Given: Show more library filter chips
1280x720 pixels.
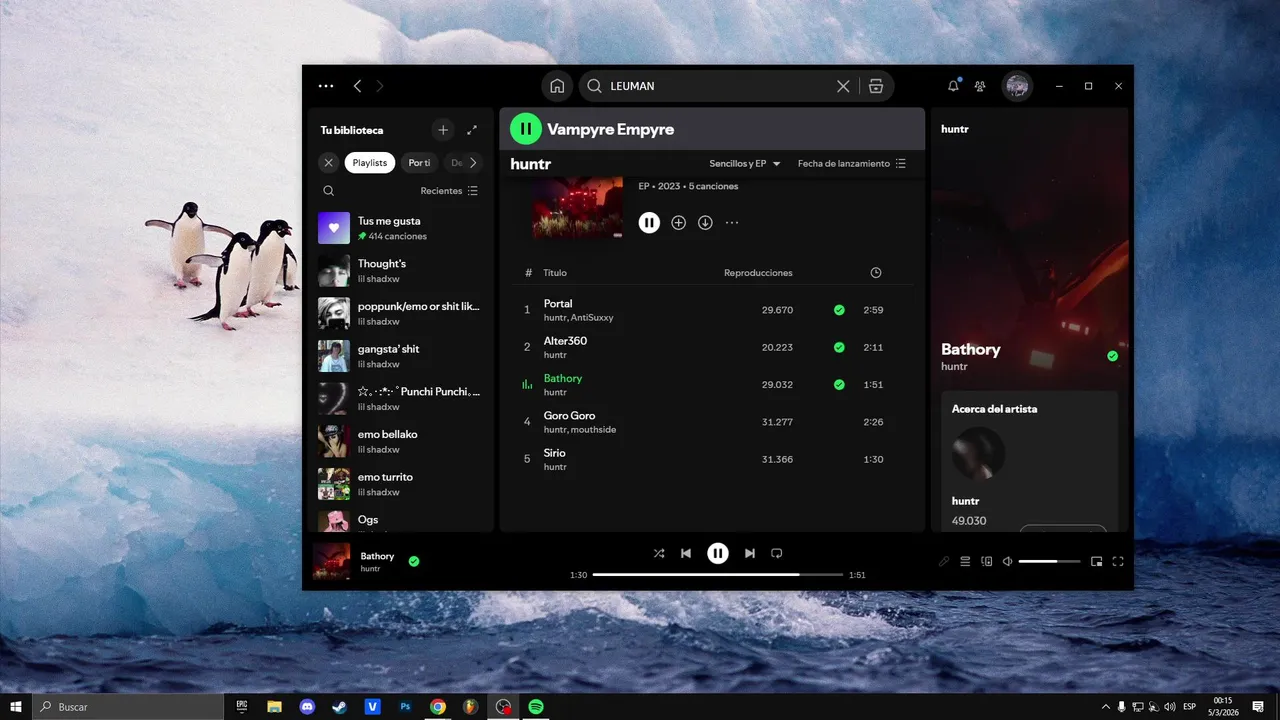Looking at the screenshot, I should pyautogui.click(x=473, y=163).
